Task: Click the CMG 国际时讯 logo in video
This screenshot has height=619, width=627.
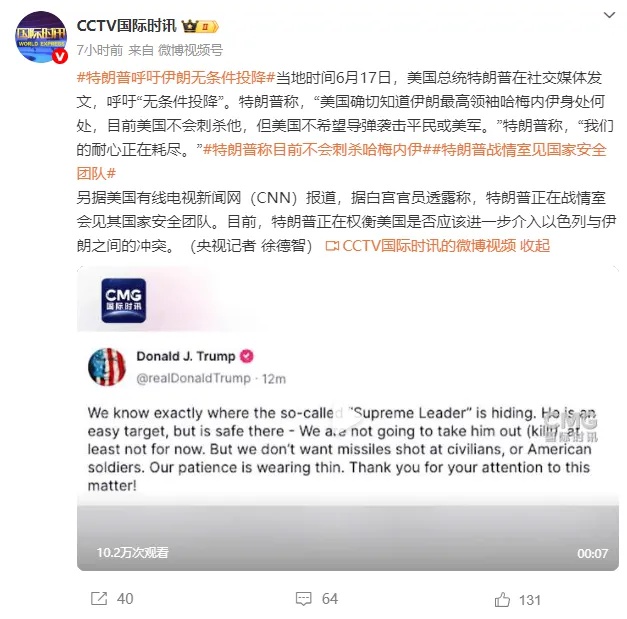Action: pos(124,300)
